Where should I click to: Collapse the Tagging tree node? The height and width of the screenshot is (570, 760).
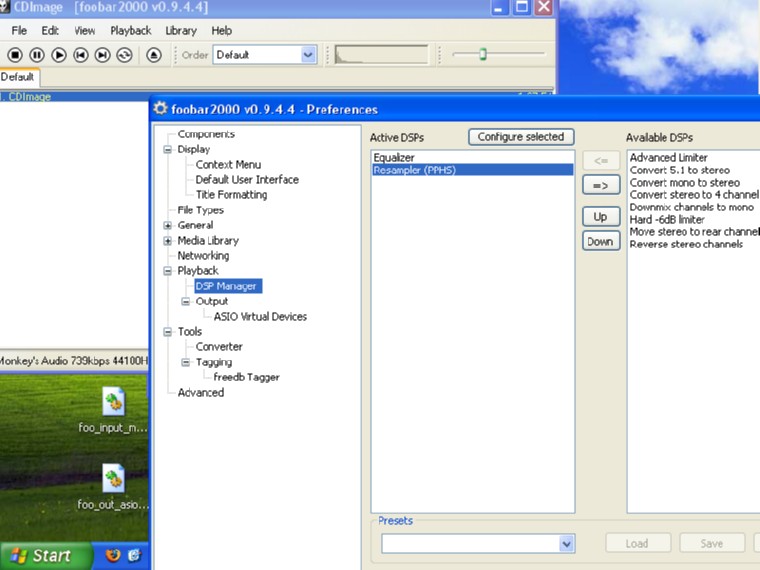186,363
